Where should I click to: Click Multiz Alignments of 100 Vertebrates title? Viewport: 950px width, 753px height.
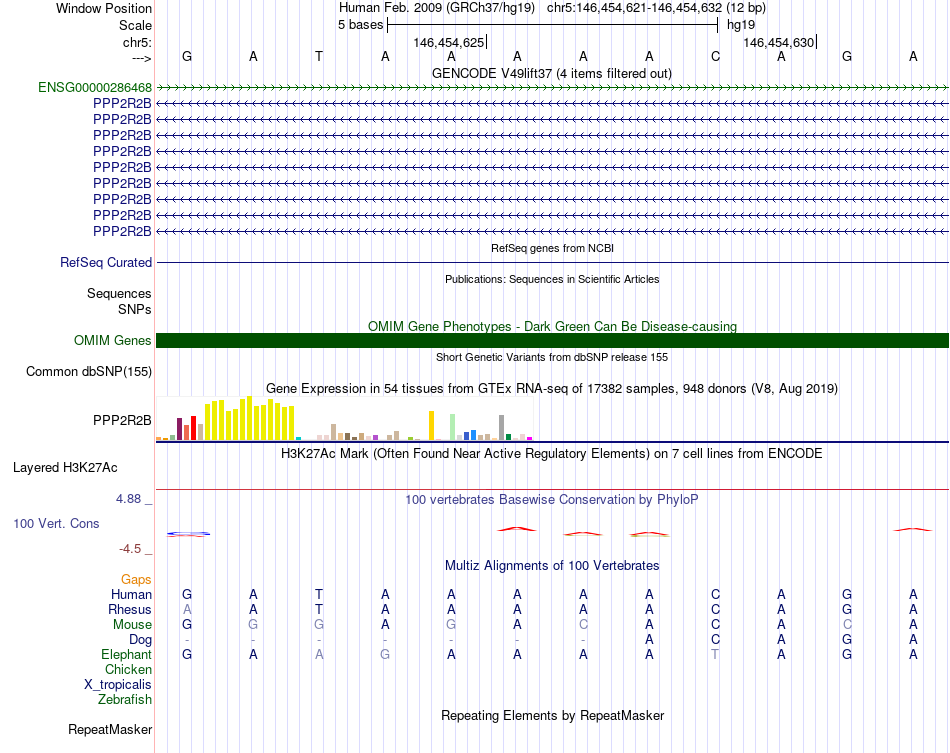(552, 565)
